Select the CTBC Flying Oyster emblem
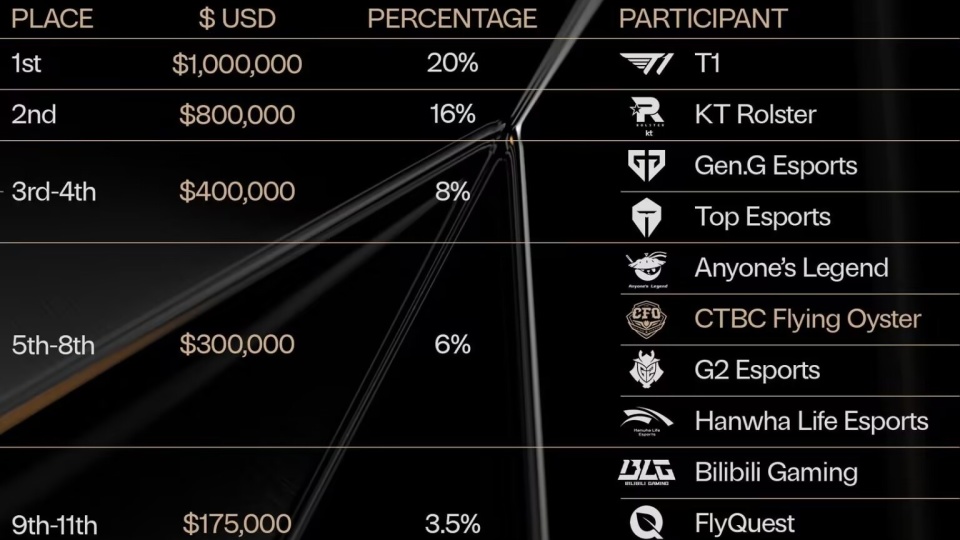 pyautogui.click(x=646, y=320)
